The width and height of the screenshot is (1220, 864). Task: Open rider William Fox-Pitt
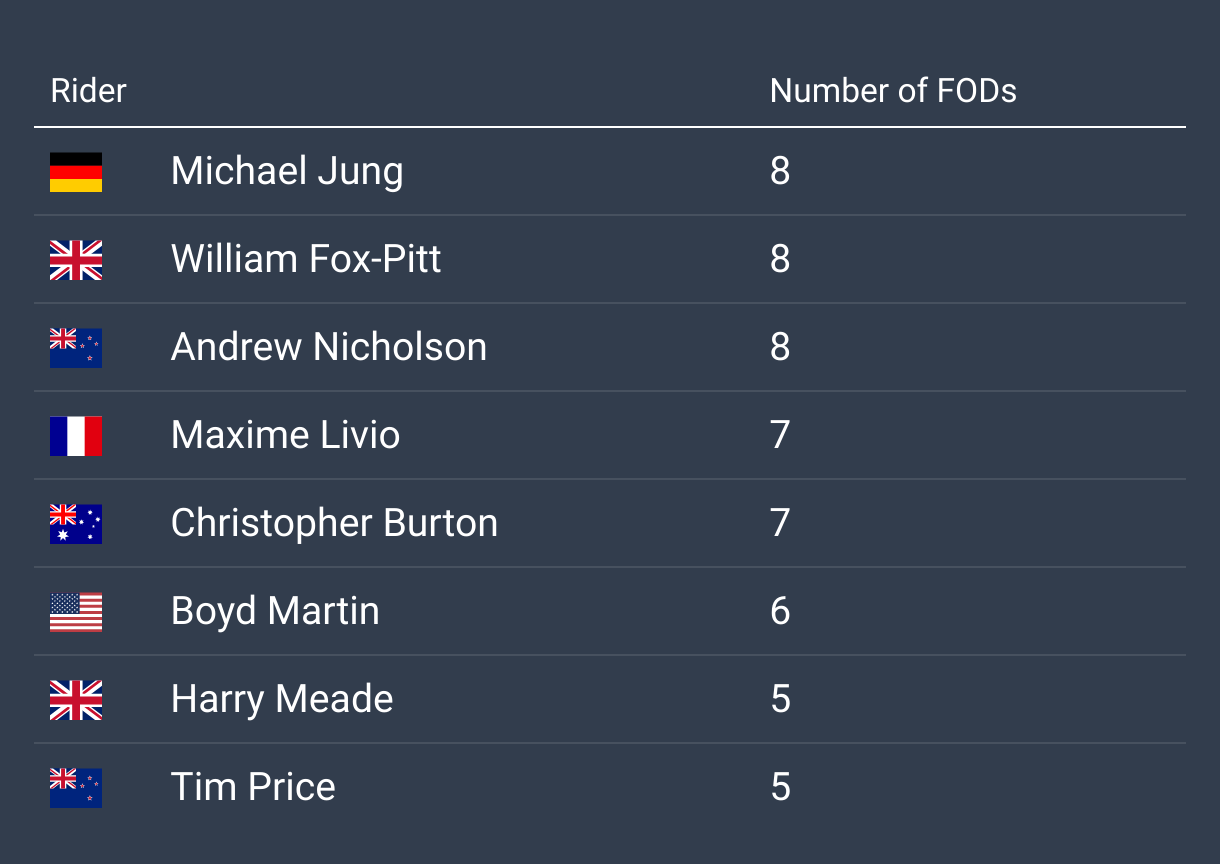pyautogui.click(x=306, y=260)
